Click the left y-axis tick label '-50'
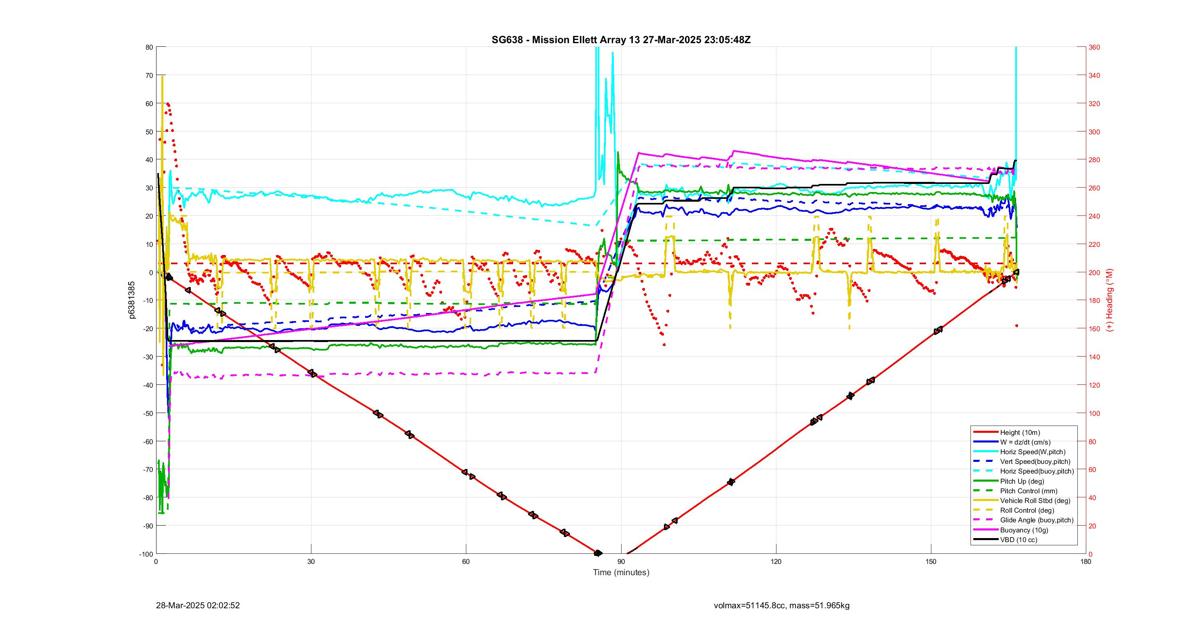Image resolution: width=1200 pixels, height=622 pixels. coord(146,413)
